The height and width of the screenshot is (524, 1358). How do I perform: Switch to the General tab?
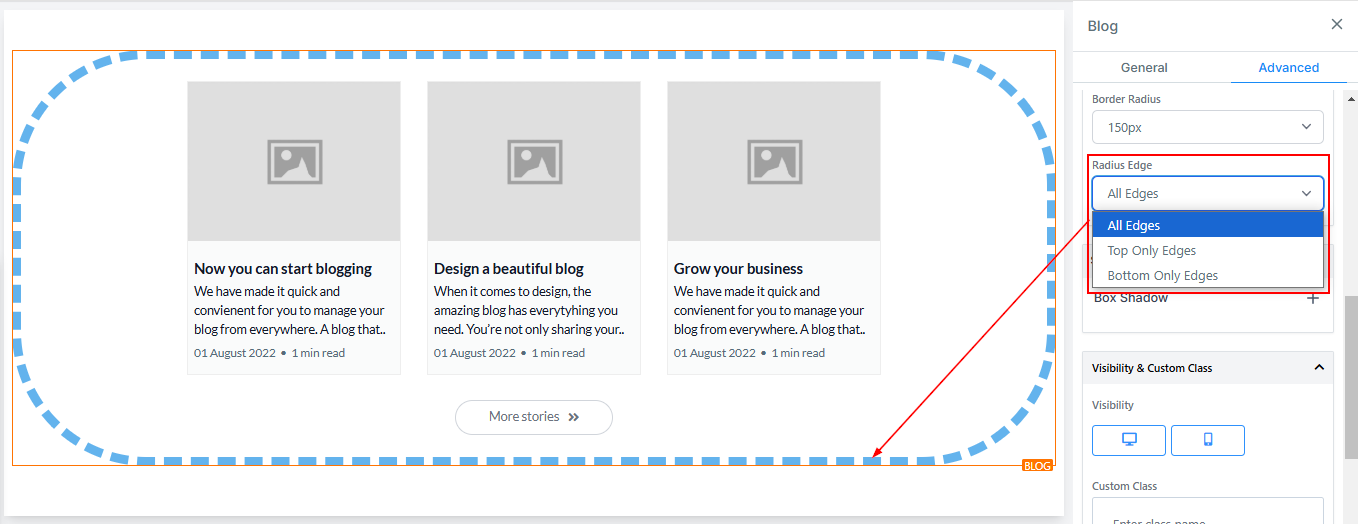tap(1144, 68)
